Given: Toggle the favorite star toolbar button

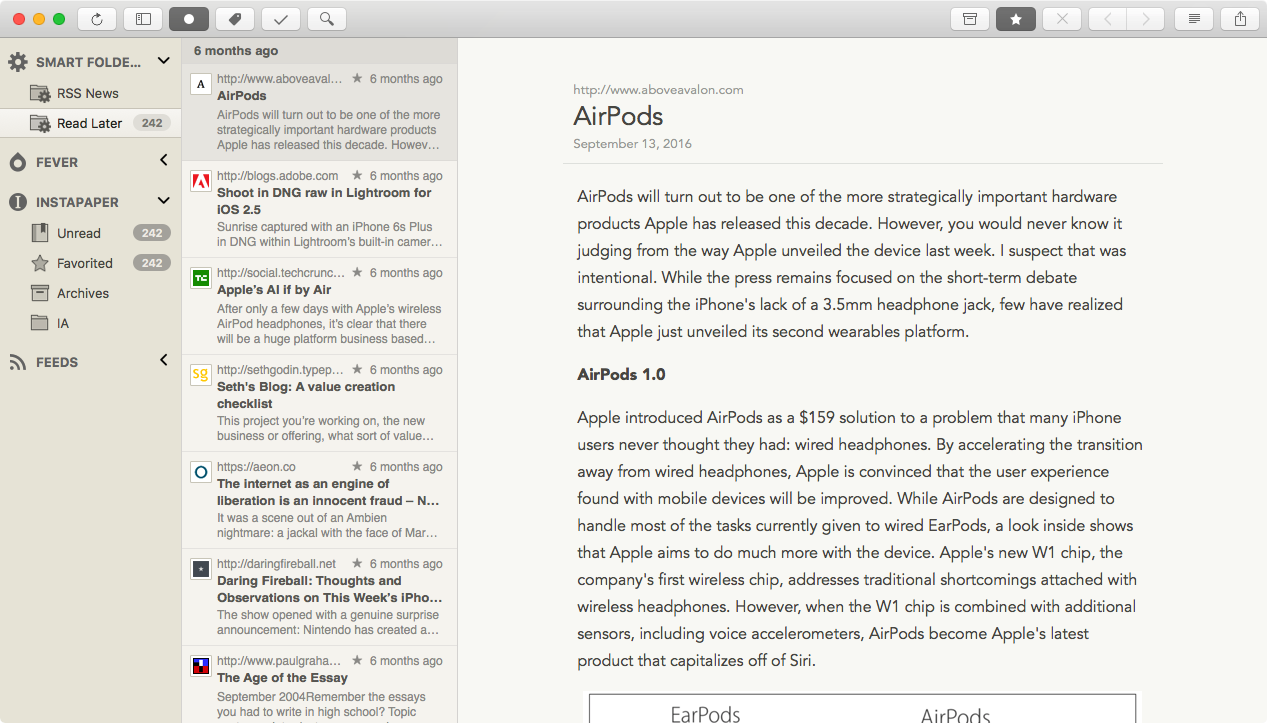Looking at the screenshot, I should (1016, 18).
